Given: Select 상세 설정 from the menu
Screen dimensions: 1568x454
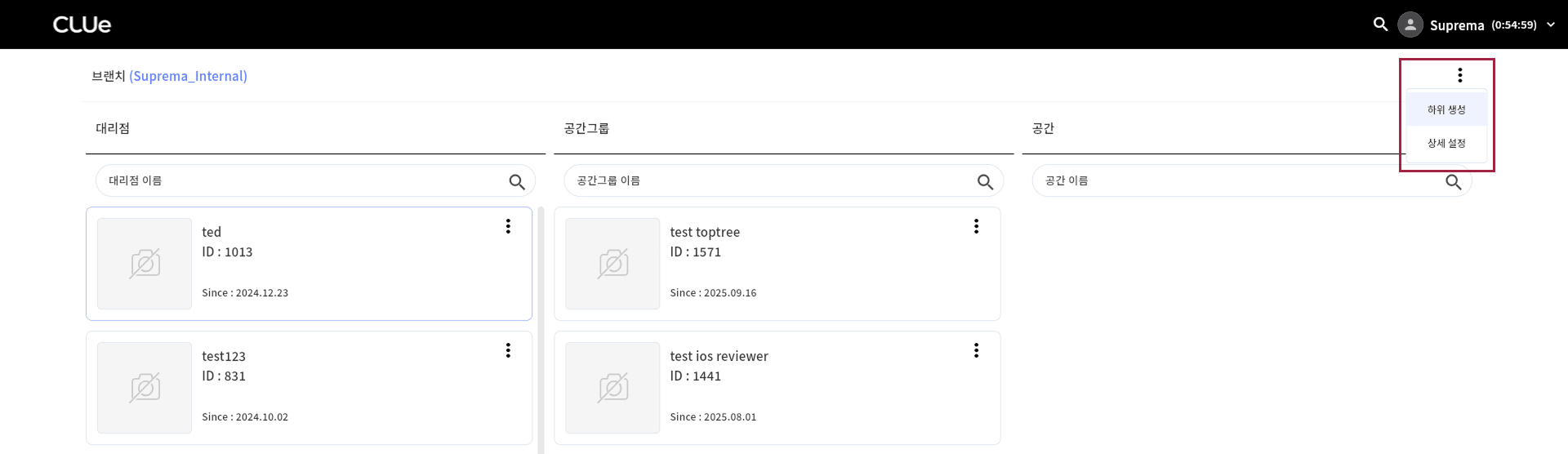Looking at the screenshot, I should click(1446, 143).
